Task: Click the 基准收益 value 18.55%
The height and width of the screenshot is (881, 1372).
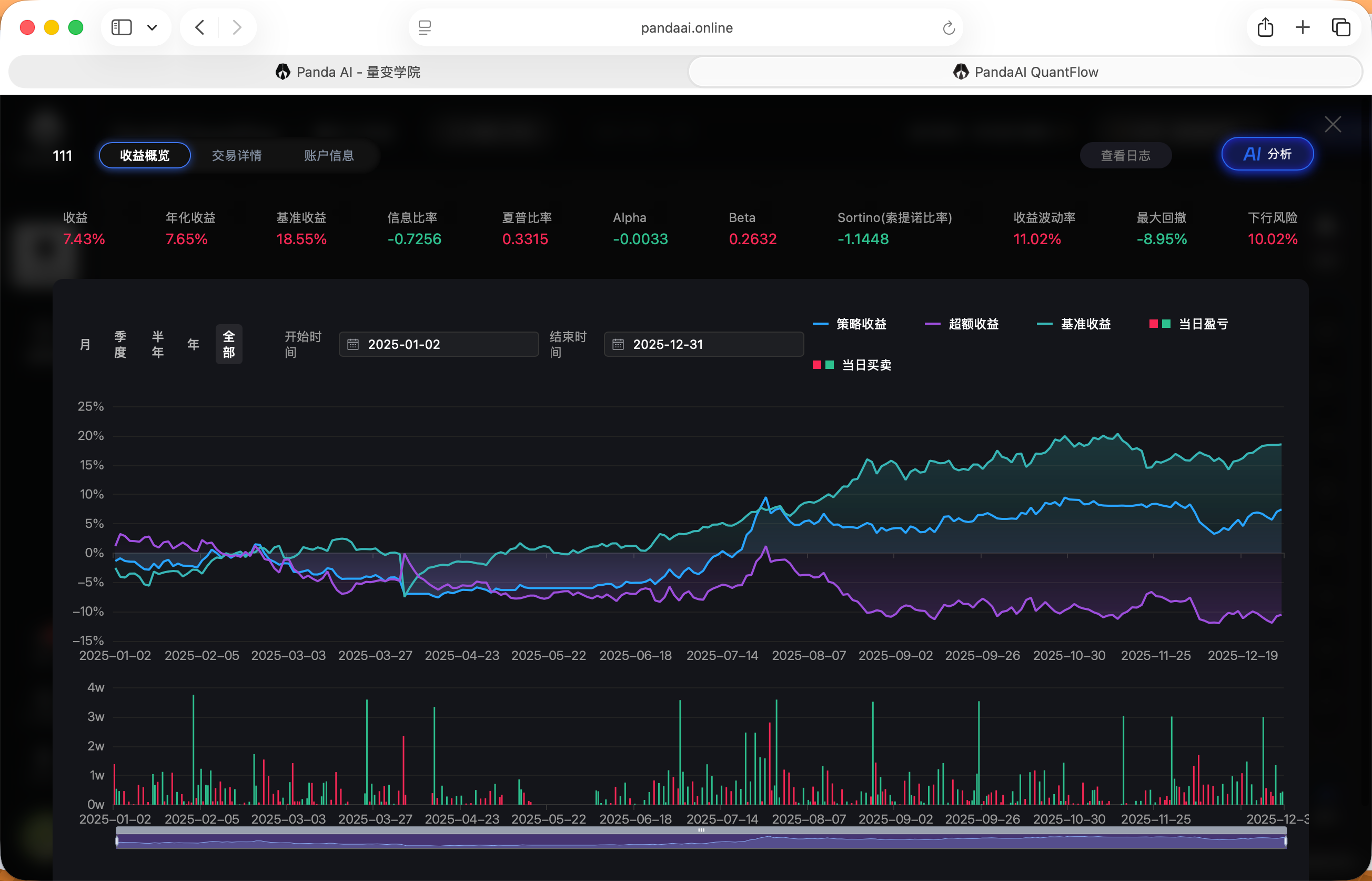Action: tap(301, 239)
